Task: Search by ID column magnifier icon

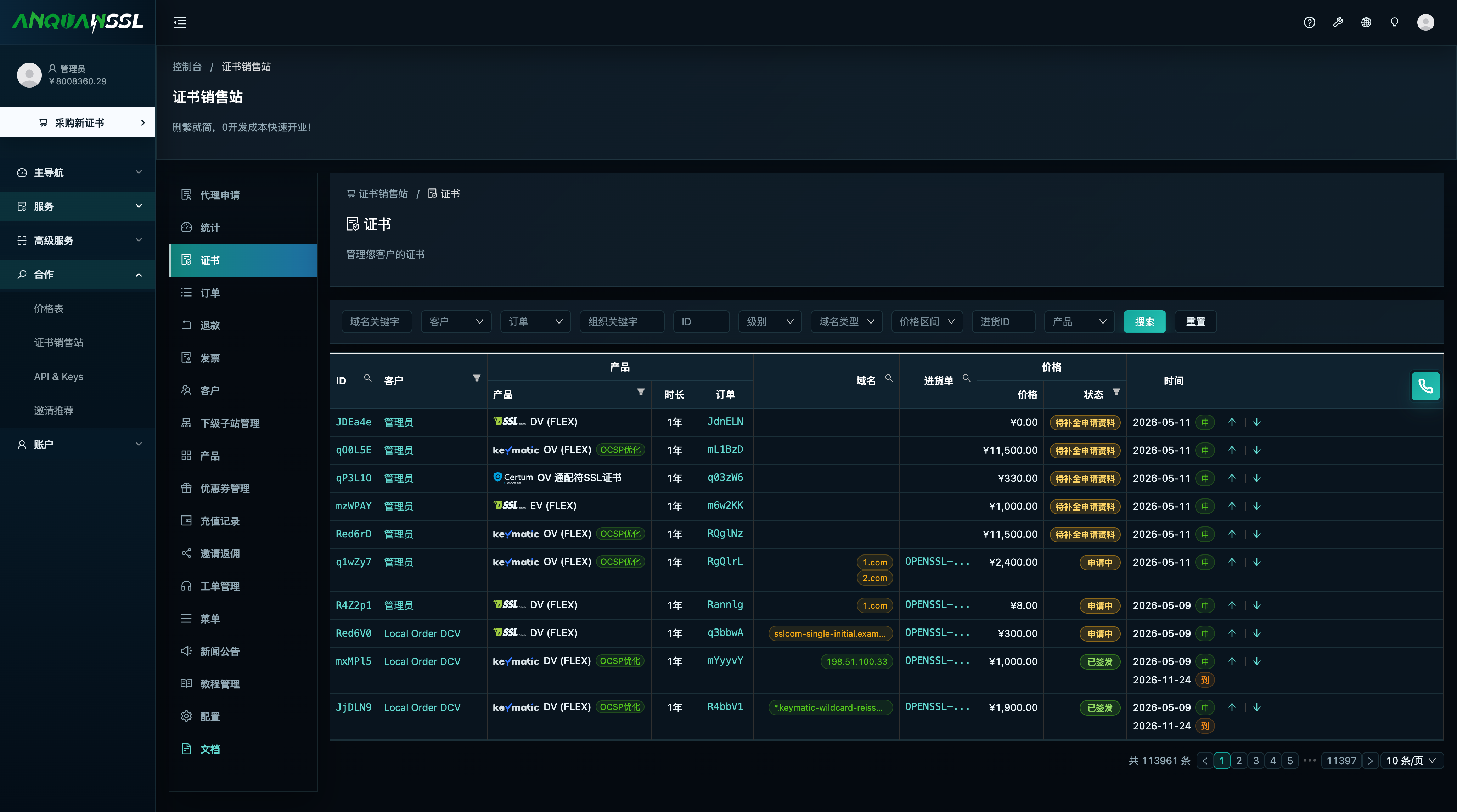Action: 368,378
